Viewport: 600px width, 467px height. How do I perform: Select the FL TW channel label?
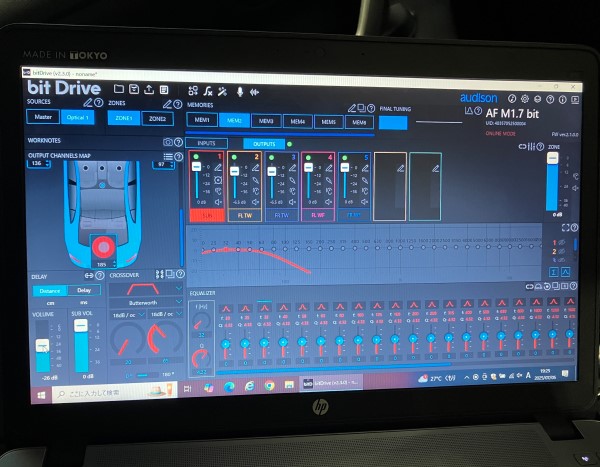[245, 216]
